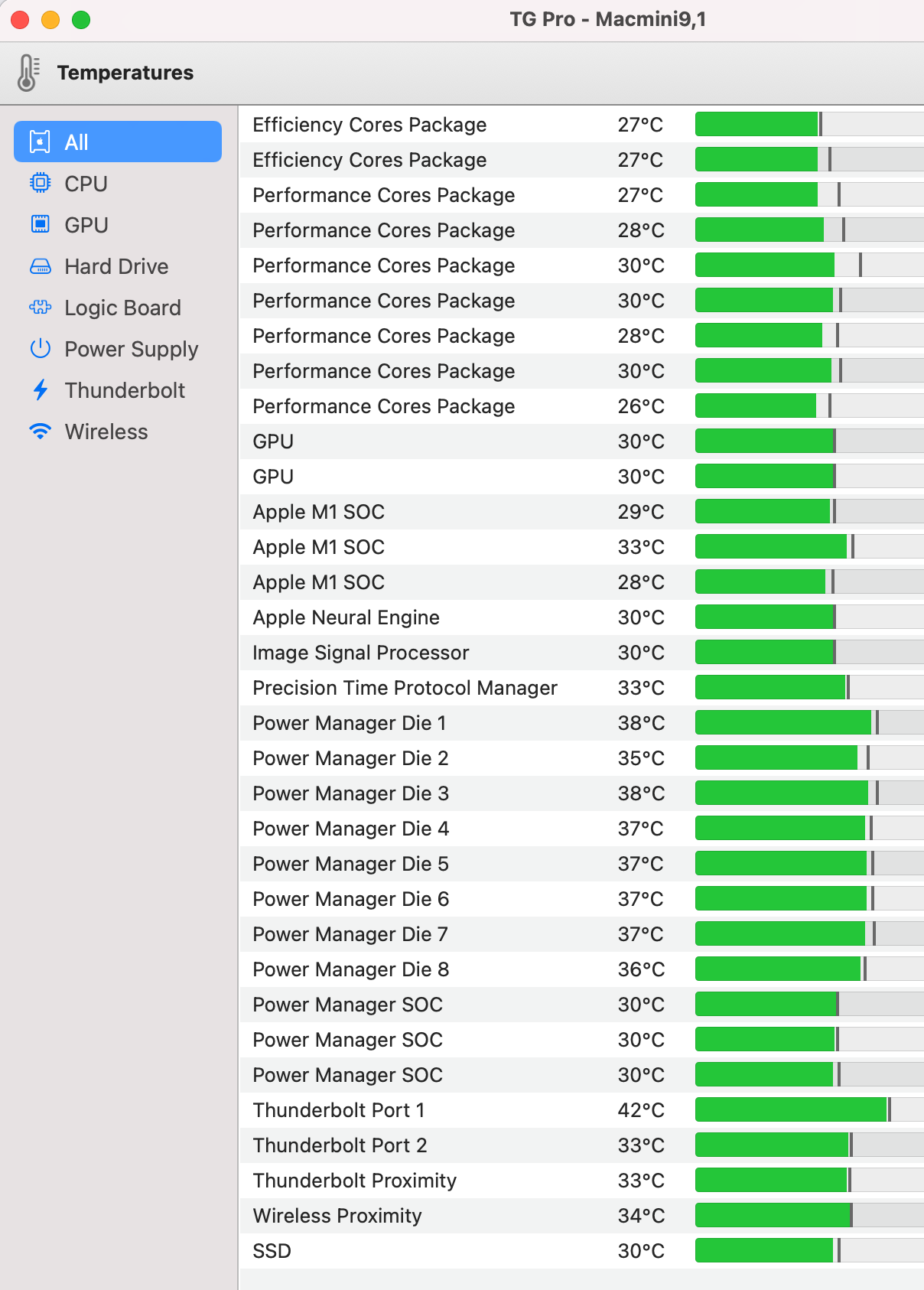Click the GPU icon in sidebar
This screenshot has height=1290, width=924.
tap(40, 225)
